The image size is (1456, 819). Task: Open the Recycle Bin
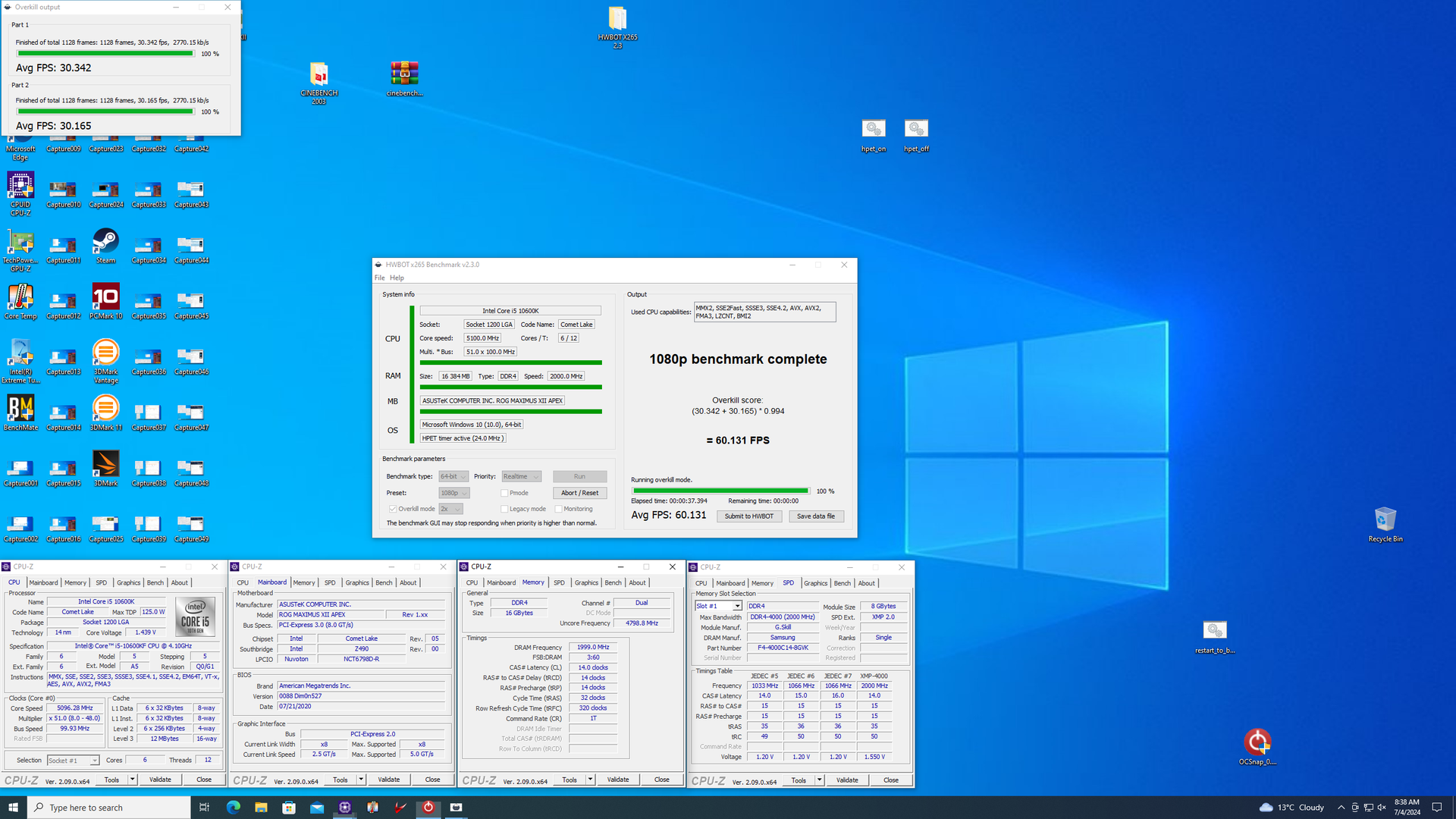[x=1385, y=524]
